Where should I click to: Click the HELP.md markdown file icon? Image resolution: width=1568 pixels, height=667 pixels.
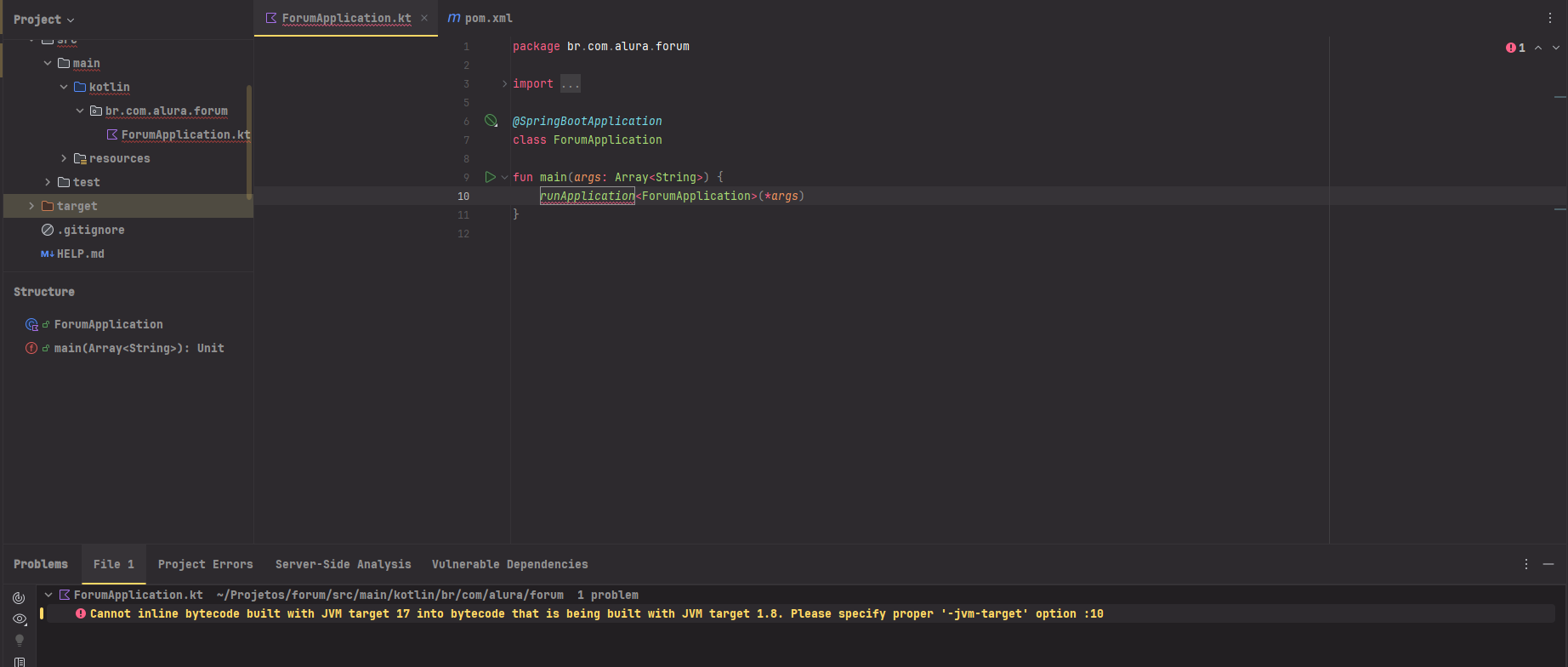[48, 254]
